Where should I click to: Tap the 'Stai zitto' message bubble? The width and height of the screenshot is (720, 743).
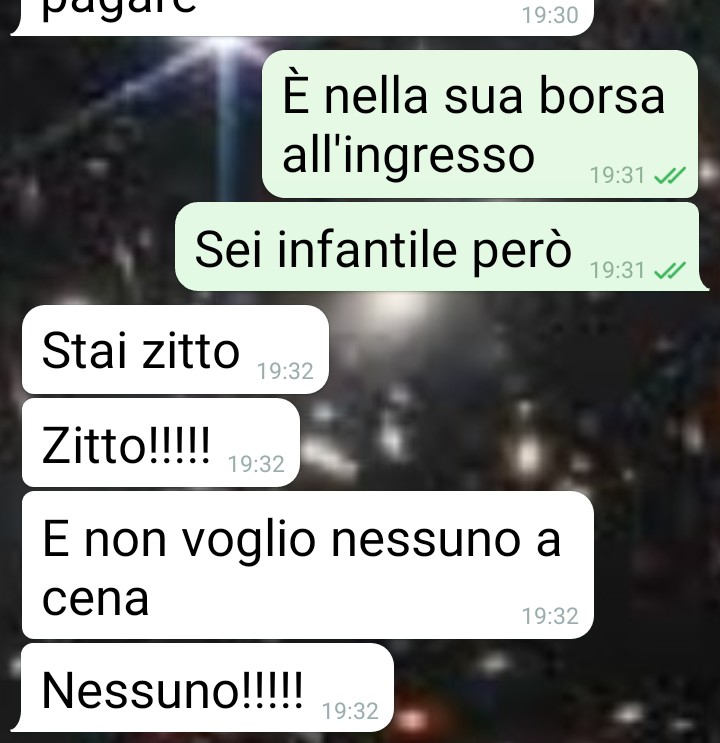(175, 349)
